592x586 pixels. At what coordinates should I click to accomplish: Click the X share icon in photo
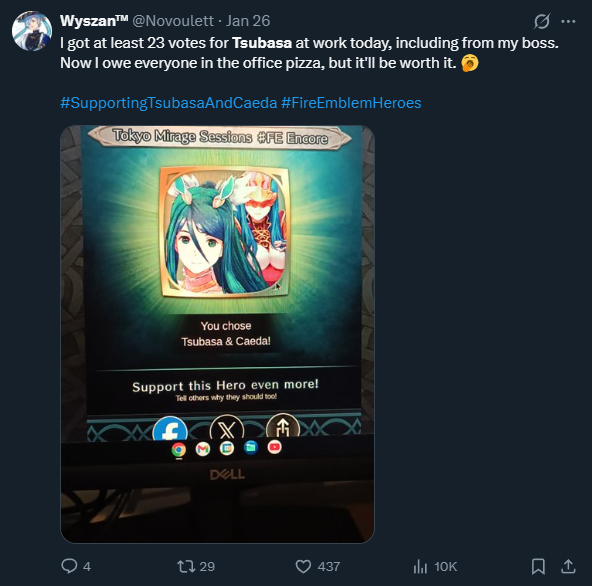tap(227, 429)
